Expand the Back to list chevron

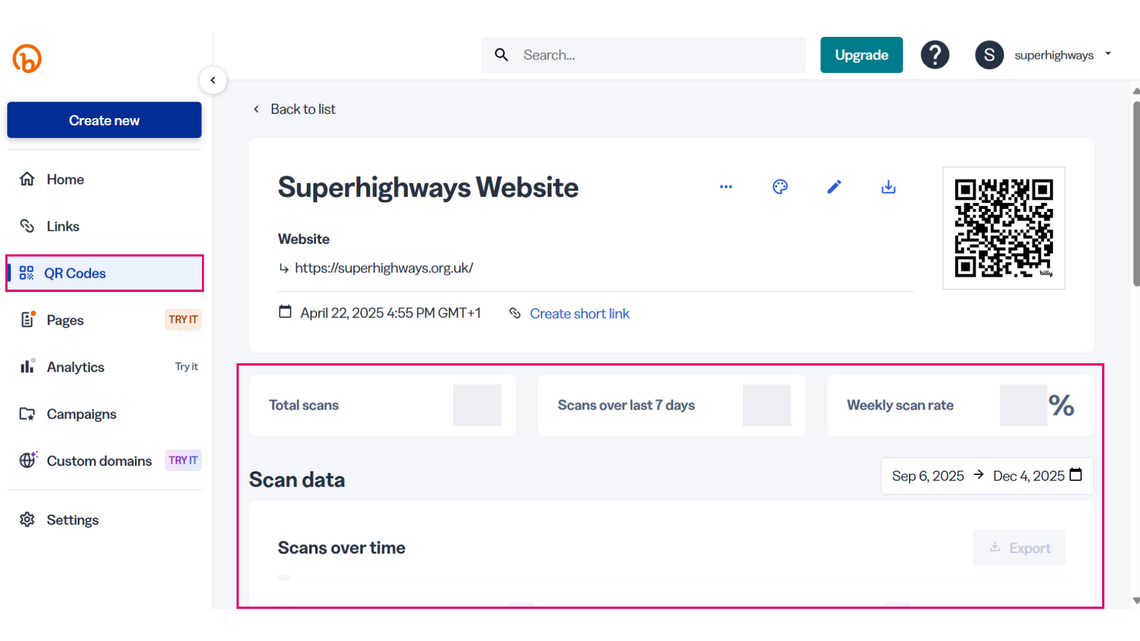[256, 109]
